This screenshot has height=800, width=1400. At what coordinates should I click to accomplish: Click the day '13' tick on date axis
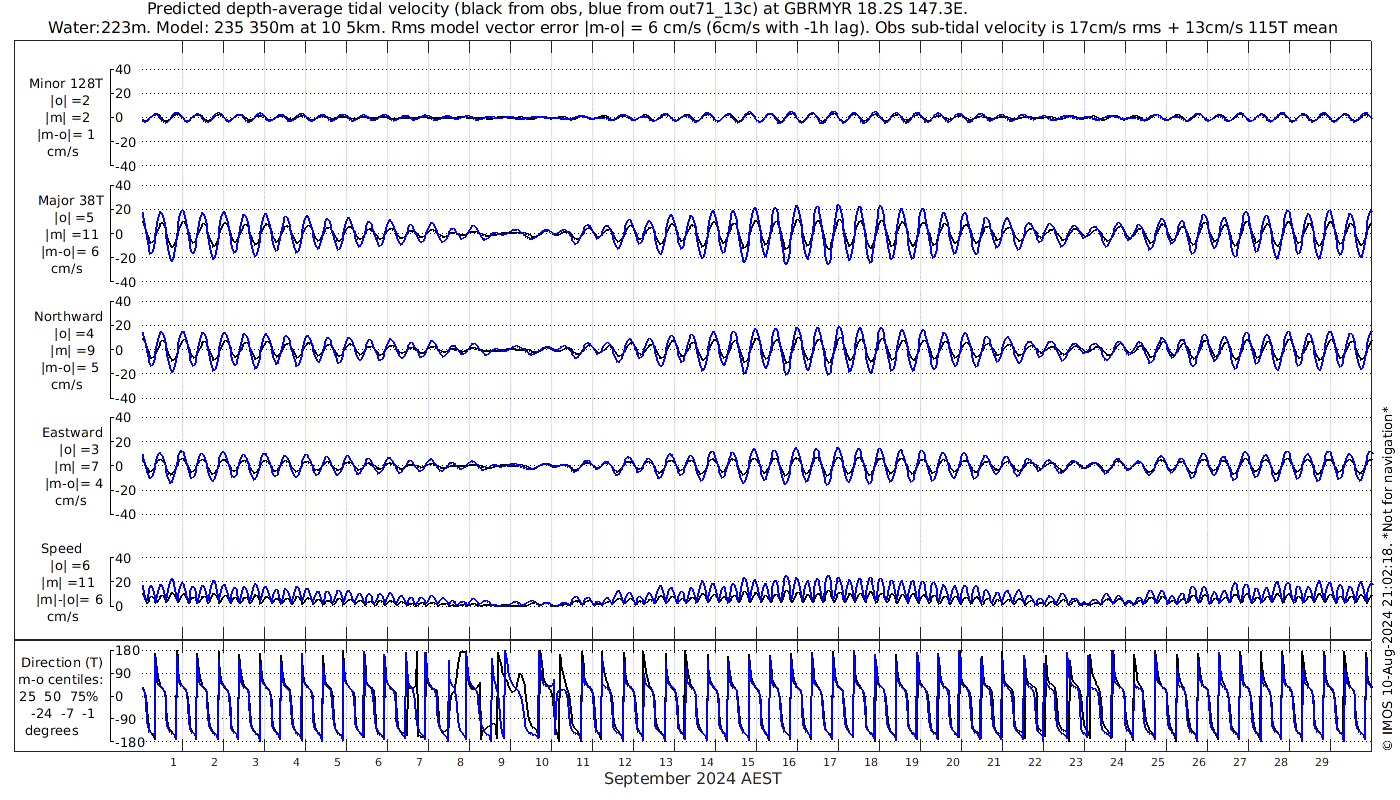(666, 762)
